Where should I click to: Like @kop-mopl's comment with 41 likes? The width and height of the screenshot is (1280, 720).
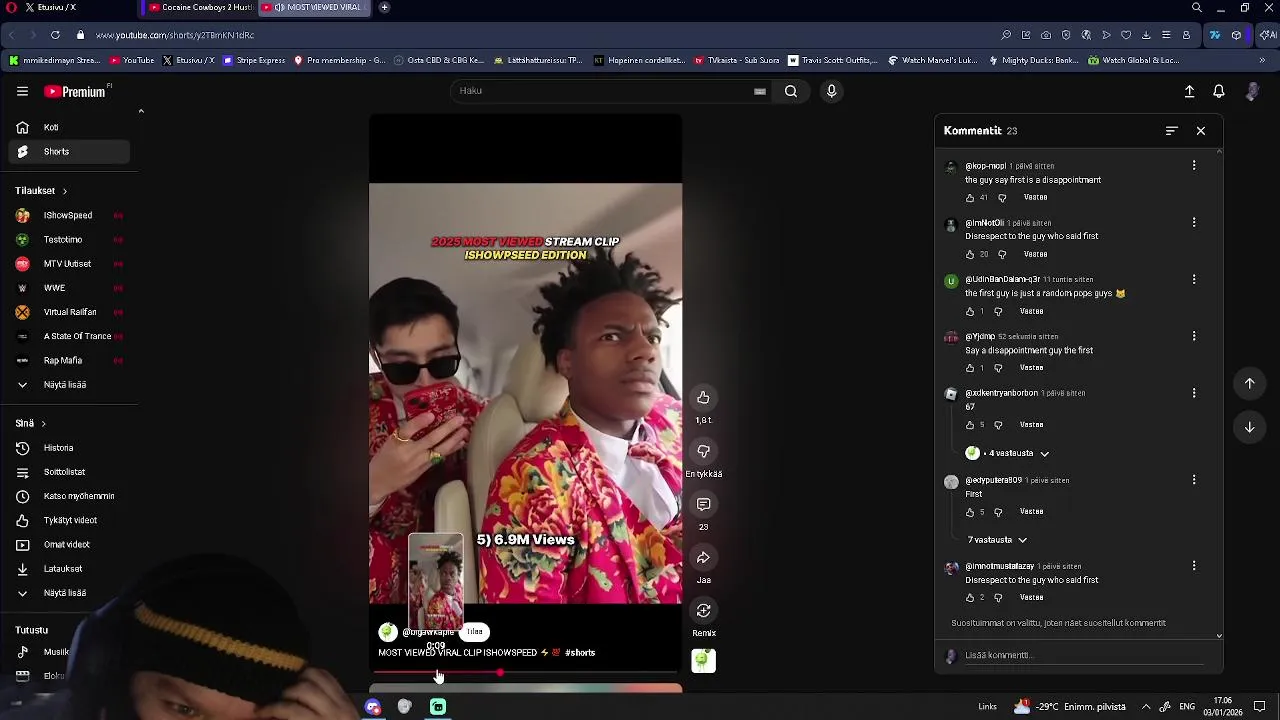click(970, 198)
